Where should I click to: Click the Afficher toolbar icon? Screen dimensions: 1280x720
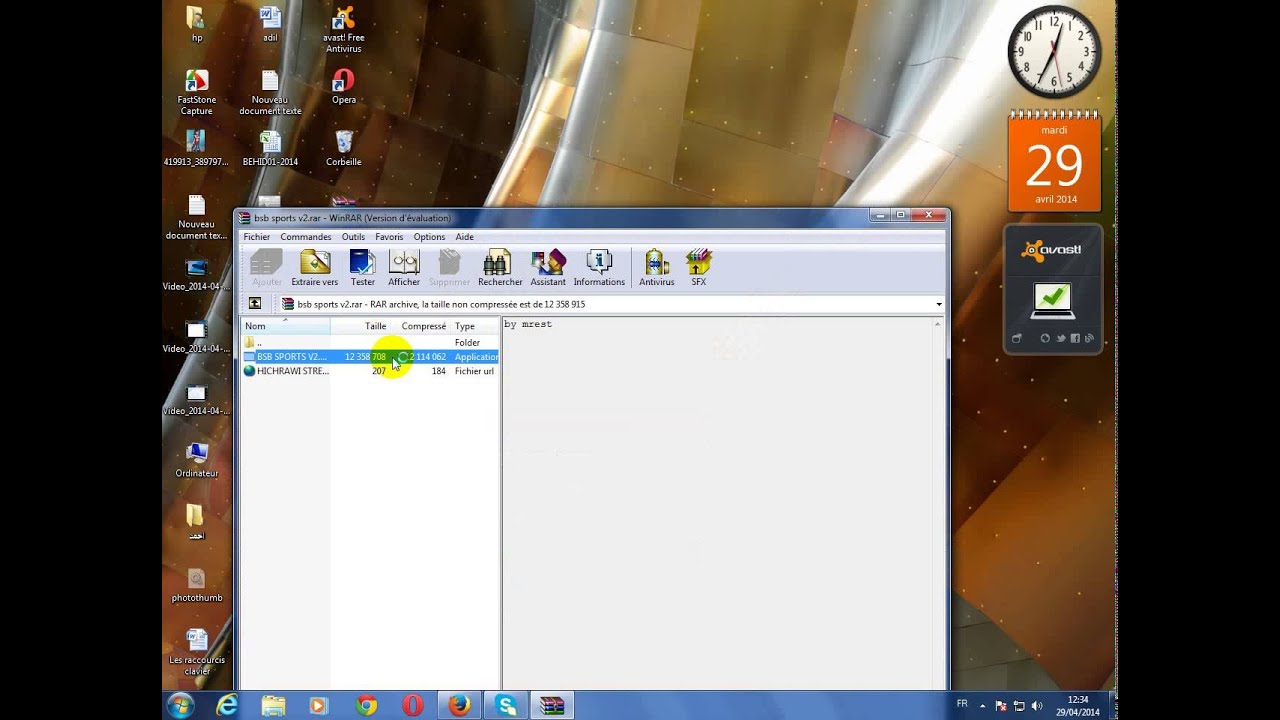pyautogui.click(x=404, y=268)
